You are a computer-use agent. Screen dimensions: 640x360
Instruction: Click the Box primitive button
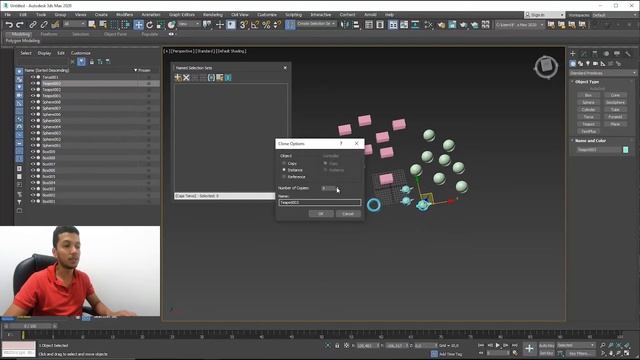point(588,95)
